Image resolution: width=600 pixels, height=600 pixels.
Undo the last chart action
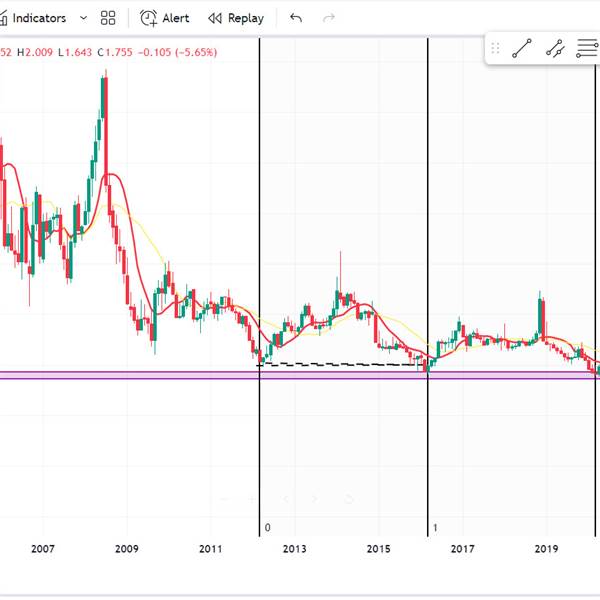coord(296,18)
